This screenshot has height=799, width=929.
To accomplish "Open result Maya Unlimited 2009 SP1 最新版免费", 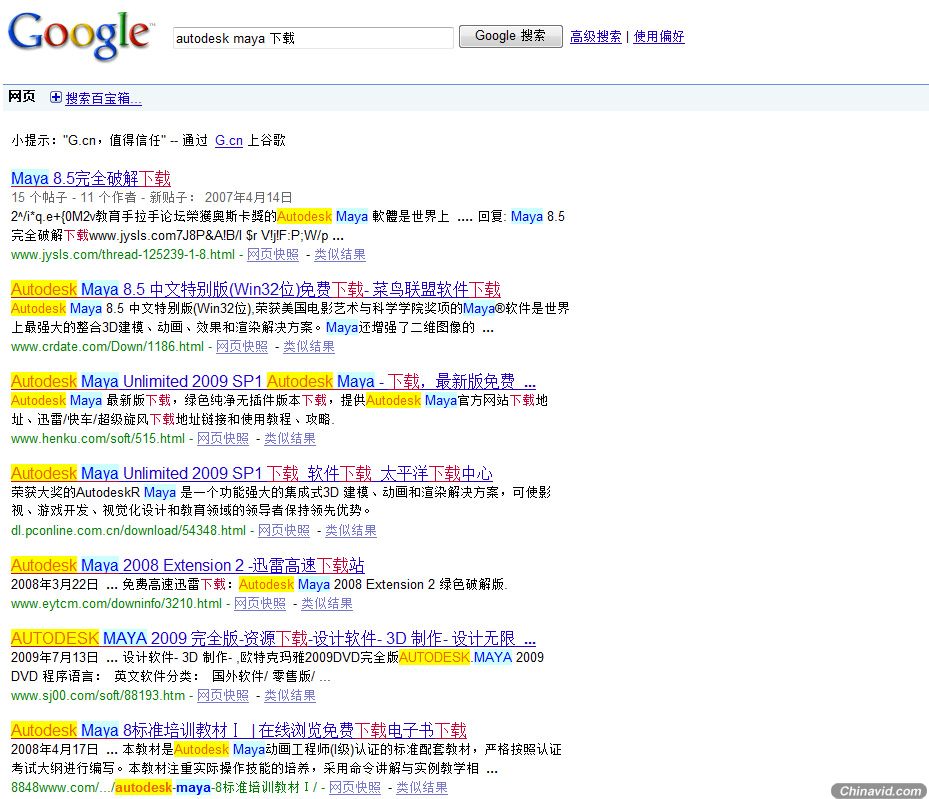I will click(273, 381).
